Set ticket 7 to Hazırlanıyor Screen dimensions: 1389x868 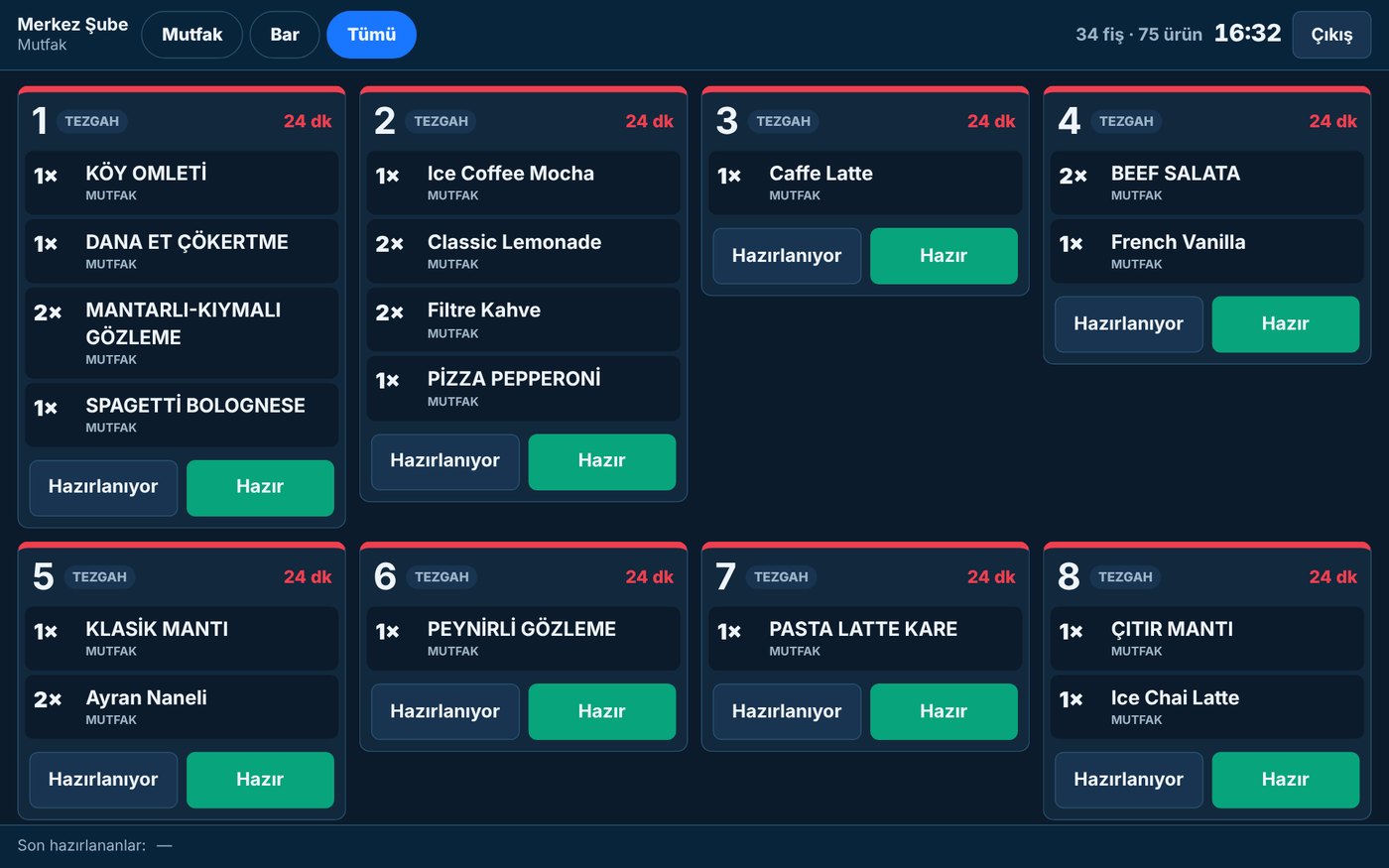(787, 711)
